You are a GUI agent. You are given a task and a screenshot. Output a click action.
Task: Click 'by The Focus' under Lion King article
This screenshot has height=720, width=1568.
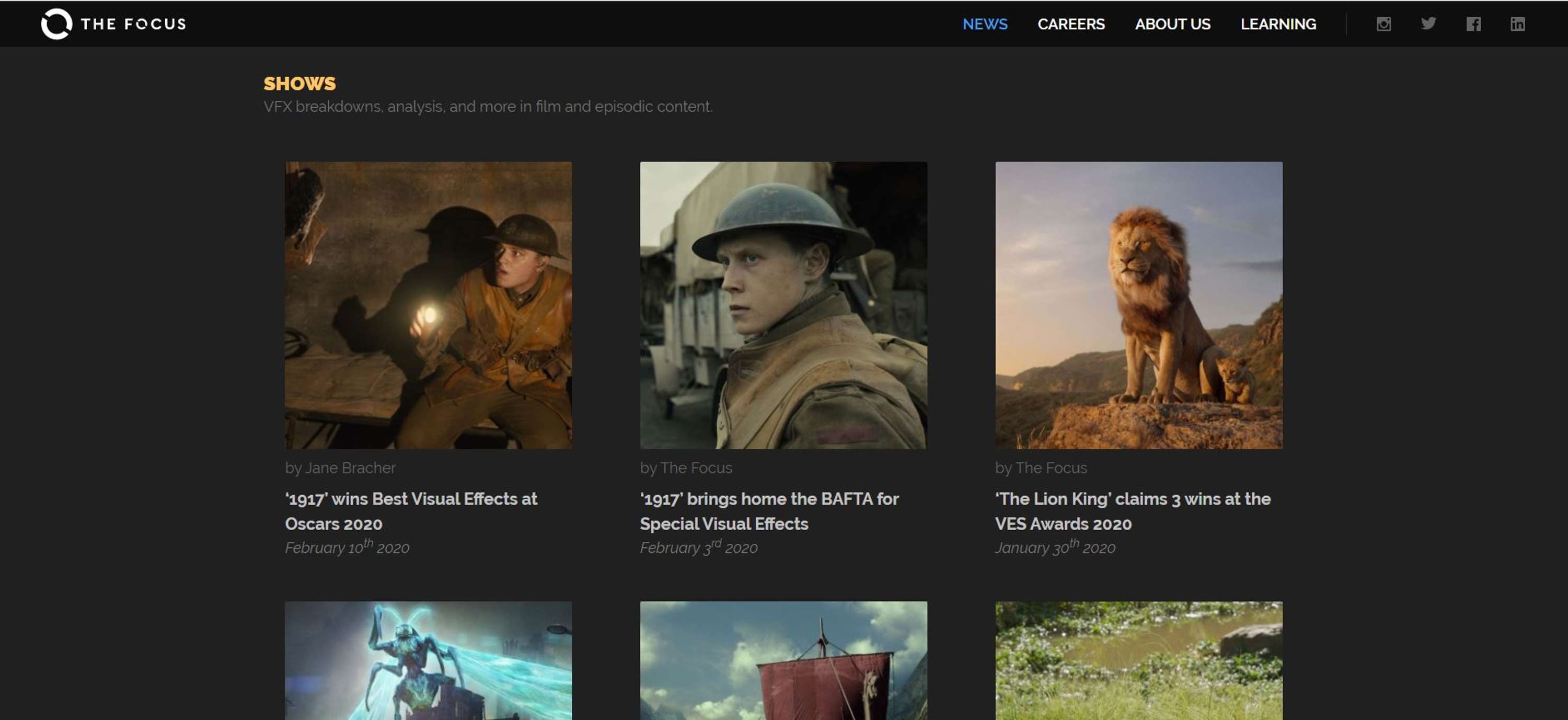[1041, 468]
